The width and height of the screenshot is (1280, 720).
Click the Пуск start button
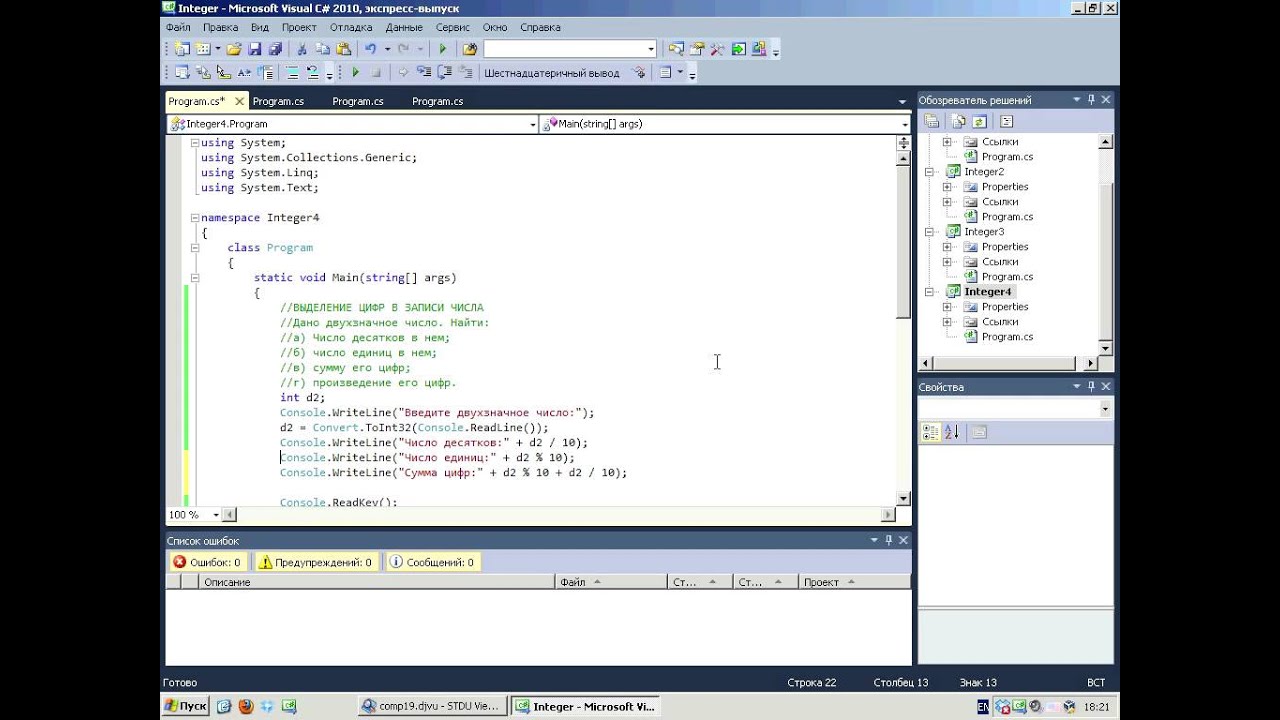tap(185, 706)
